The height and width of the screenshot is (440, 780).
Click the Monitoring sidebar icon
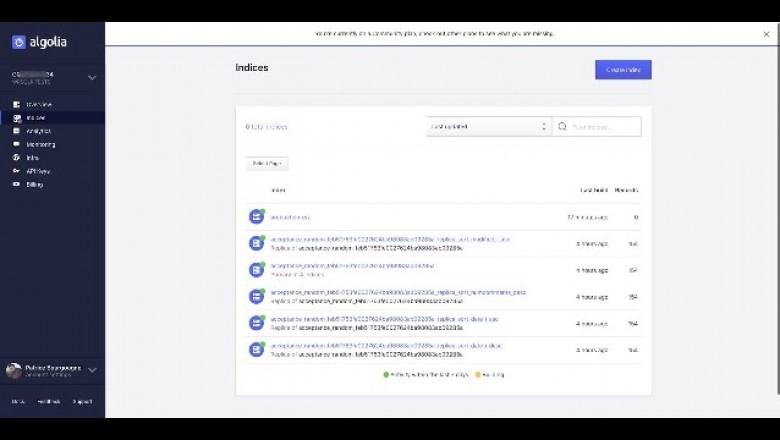[17, 144]
